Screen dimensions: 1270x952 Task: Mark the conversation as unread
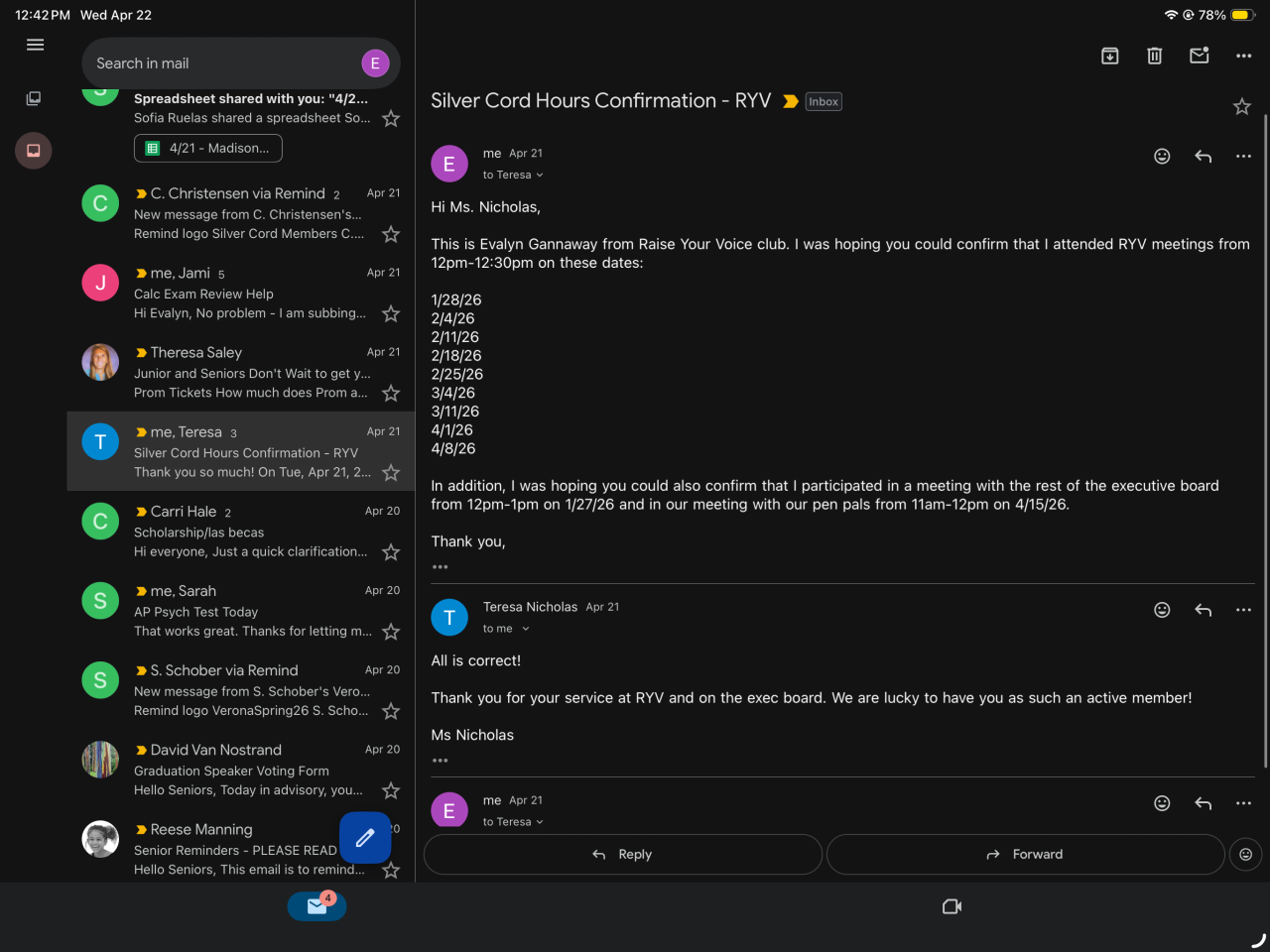(1199, 57)
